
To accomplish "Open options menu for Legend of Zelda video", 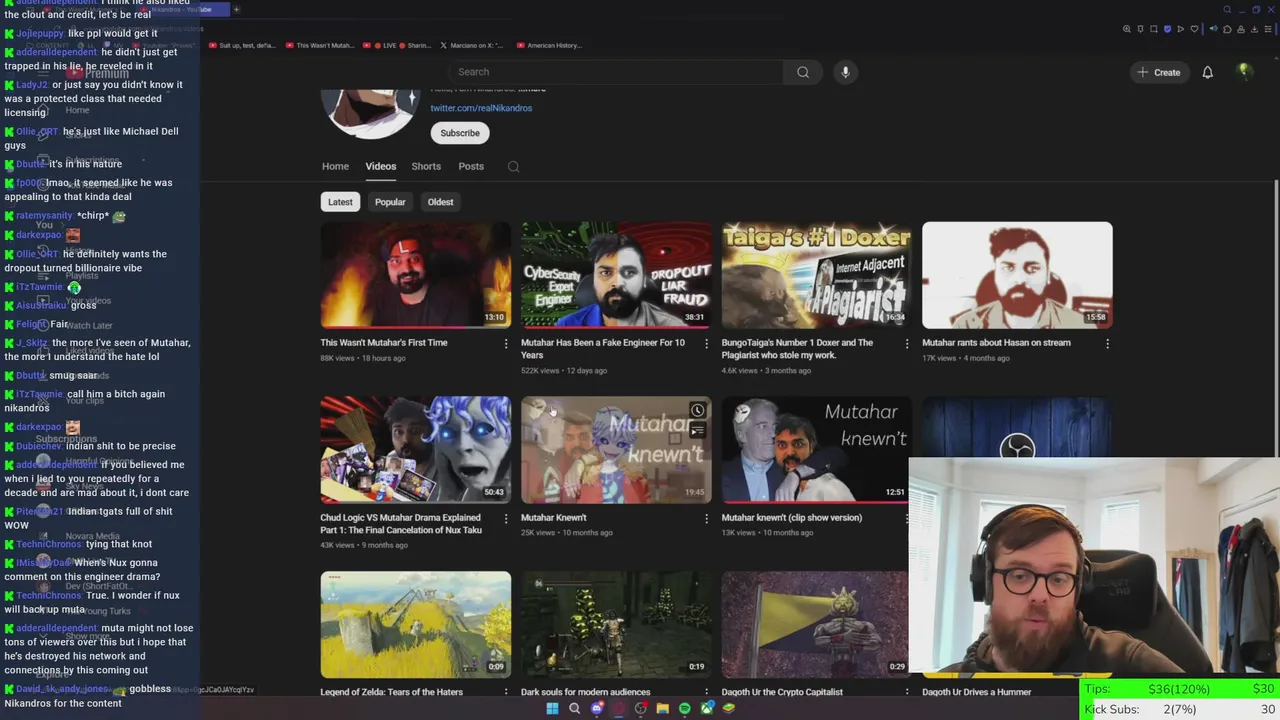I will pyautogui.click(x=505, y=693).
